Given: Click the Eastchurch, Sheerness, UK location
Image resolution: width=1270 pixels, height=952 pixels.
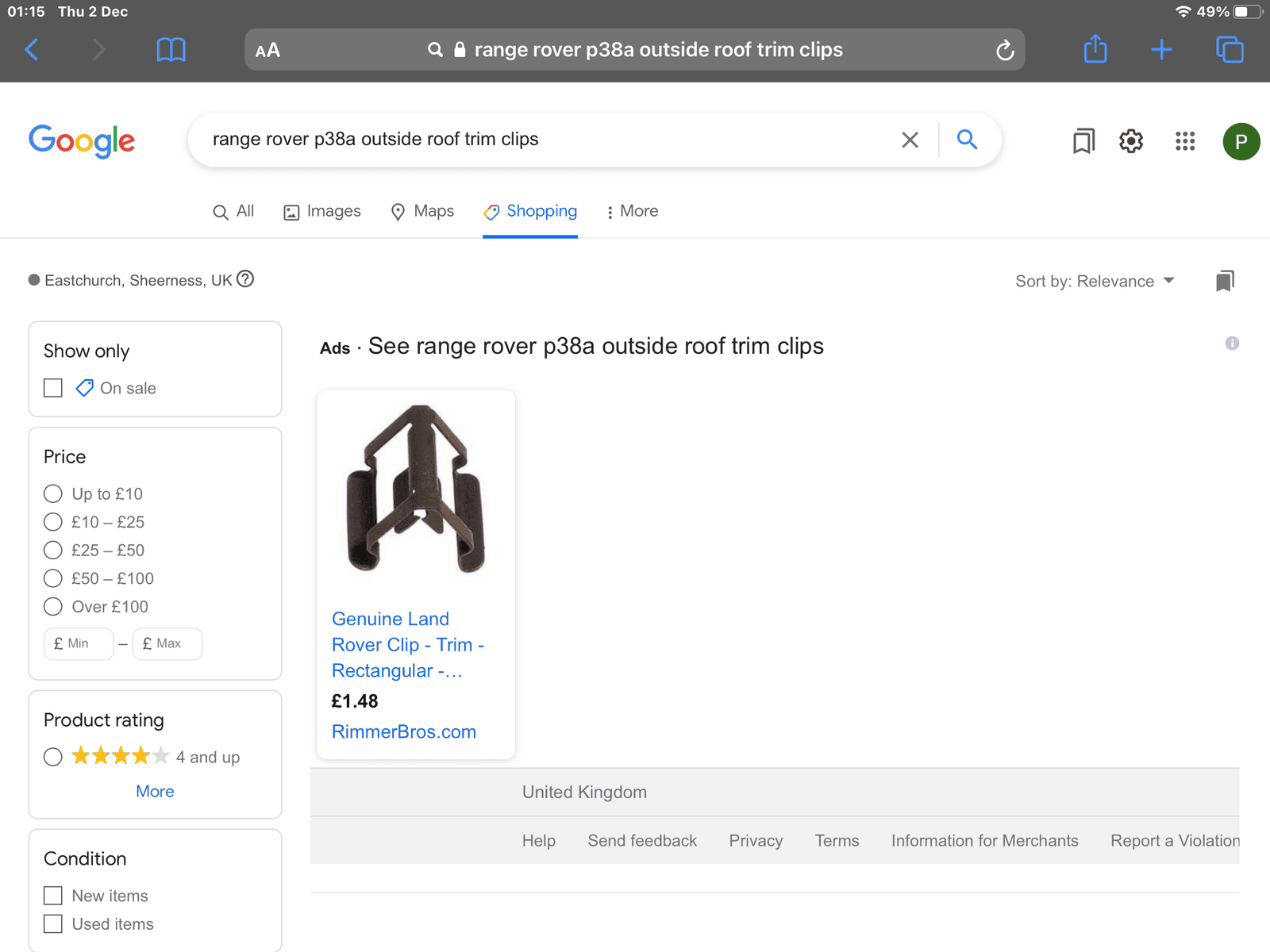Looking at the screenshot, I should click(138, 280).
